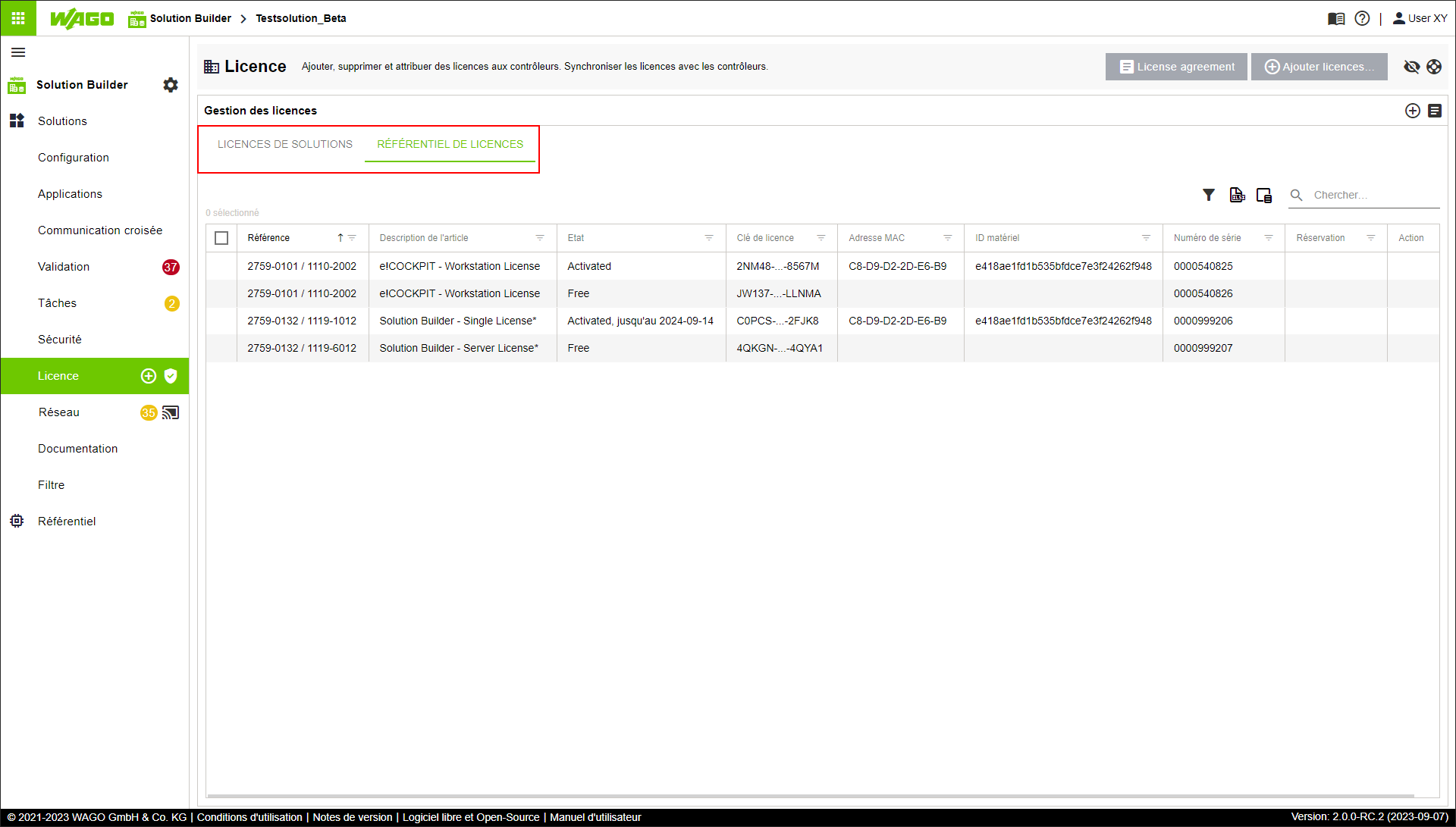Export the table to XLS file

click(x=1237, y=195)
